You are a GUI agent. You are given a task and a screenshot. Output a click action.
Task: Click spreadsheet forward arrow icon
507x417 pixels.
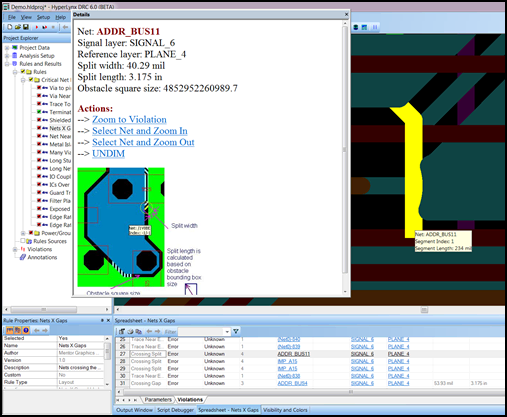pyautogui.click(x=158, y=331)
